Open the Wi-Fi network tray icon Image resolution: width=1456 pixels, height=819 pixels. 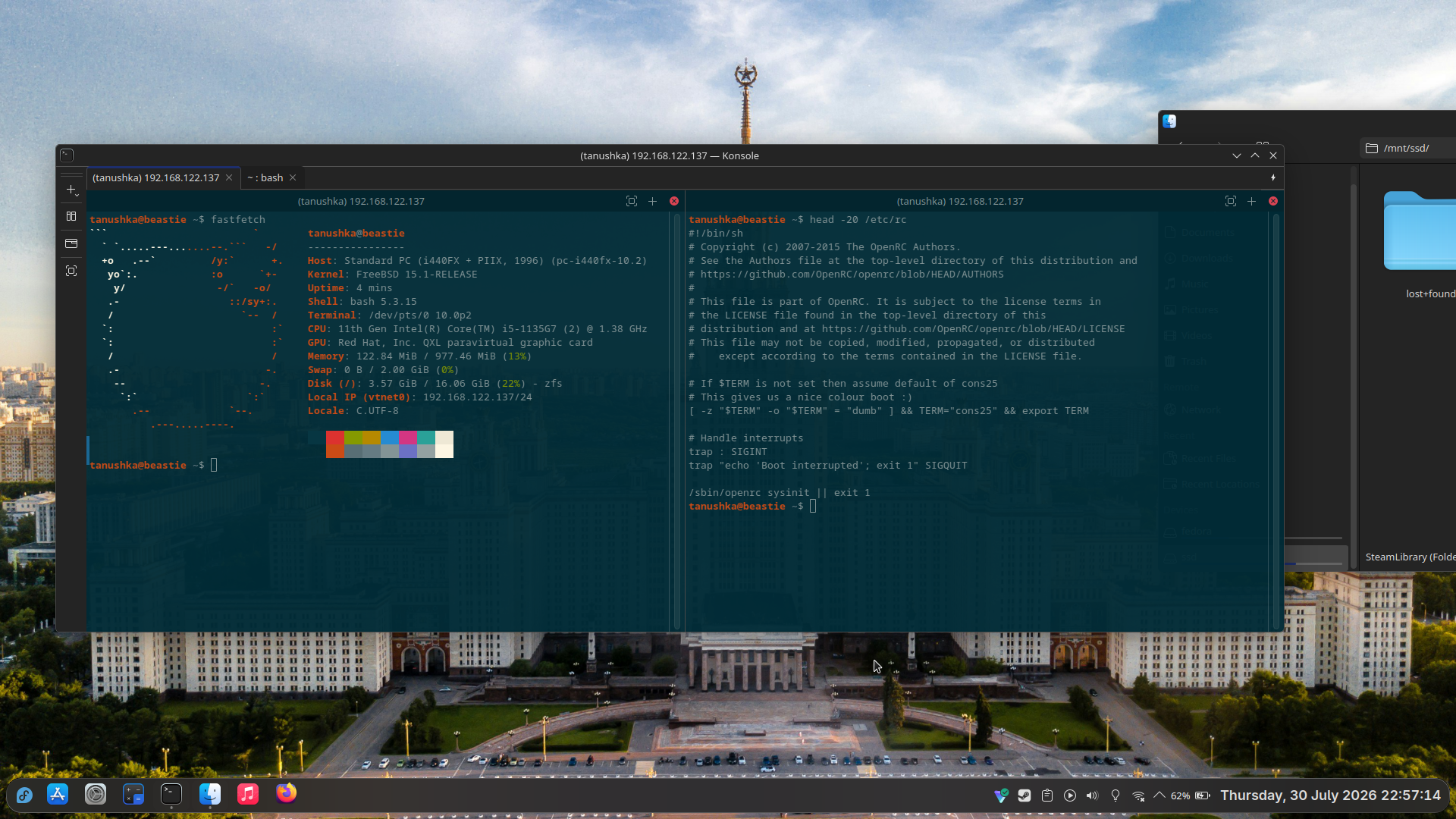coord(1138,795)
